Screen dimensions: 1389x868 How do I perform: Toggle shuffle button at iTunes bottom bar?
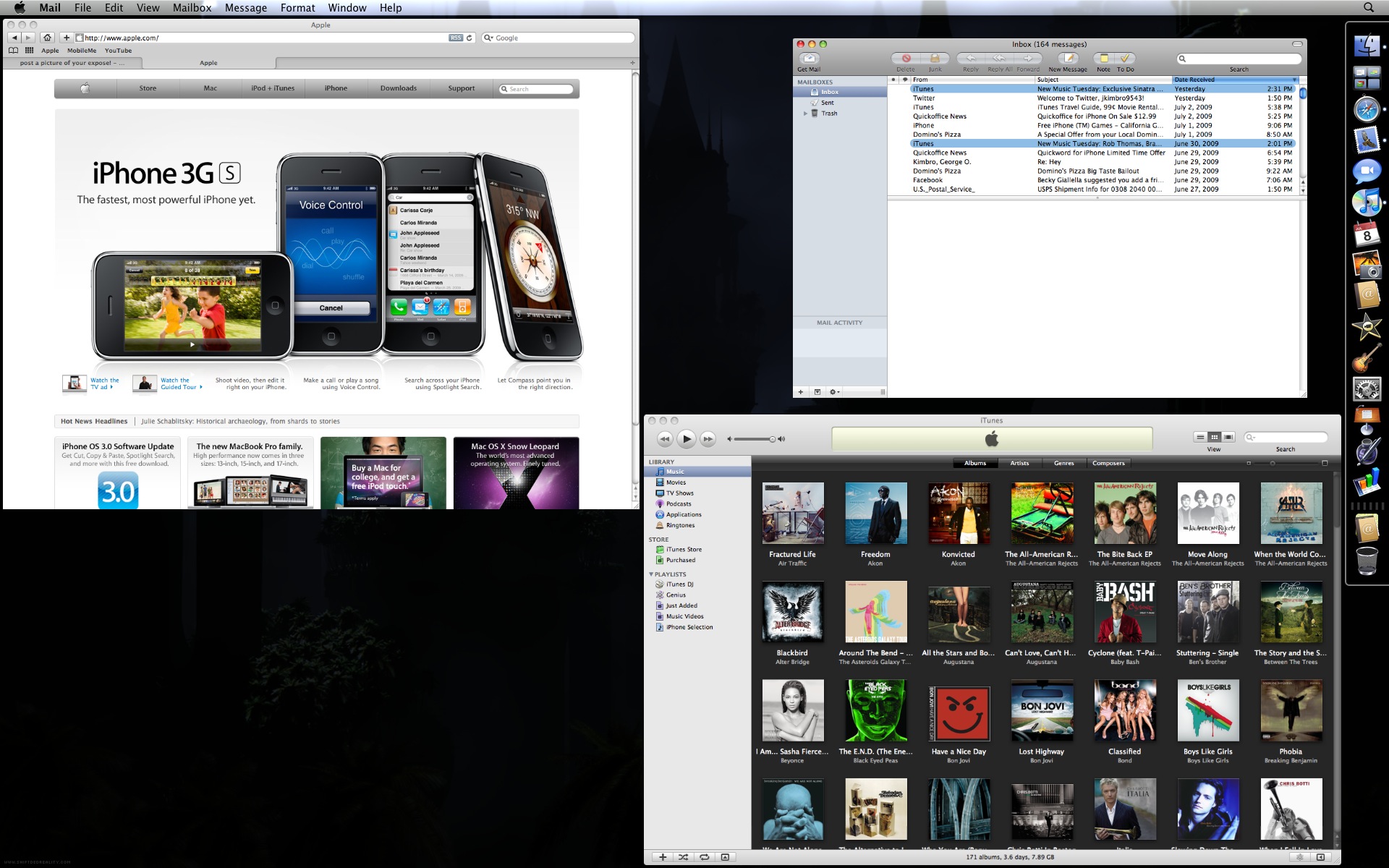[x=683, y=857]
